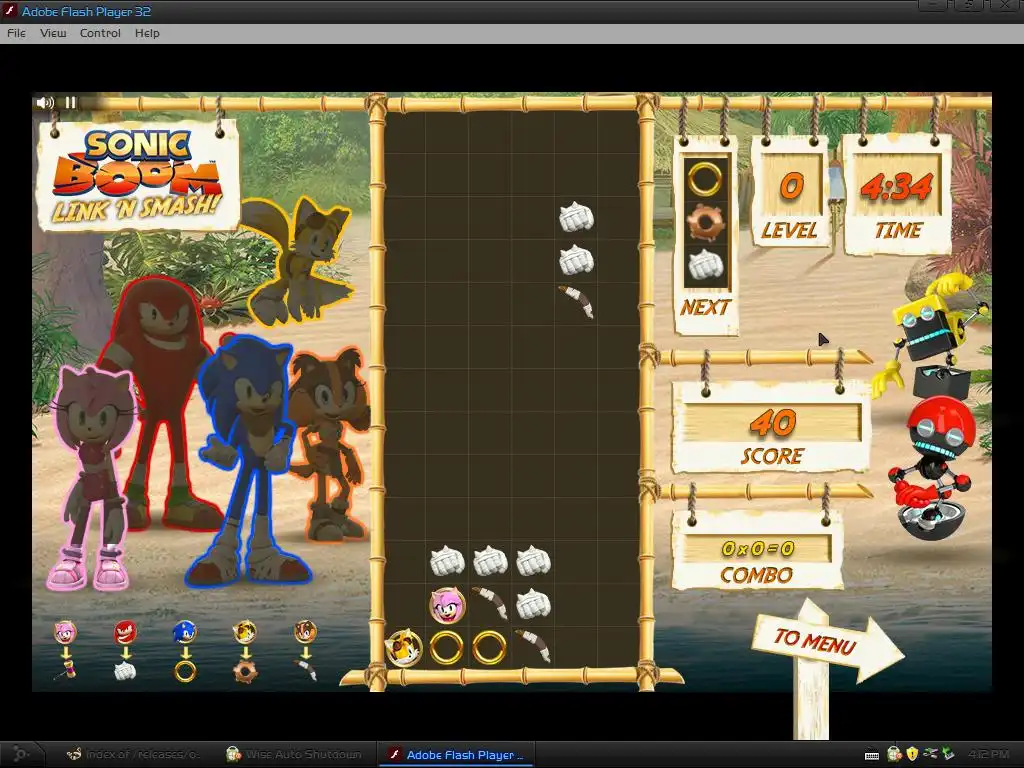
Task: Click the Sonic token in the legend row
Action: pyautogui.click(x=185, y=632)
